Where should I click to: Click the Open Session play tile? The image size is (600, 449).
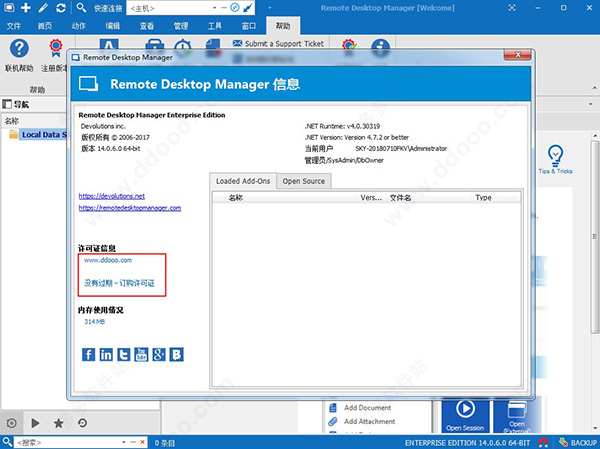click(x=465, y=416)
